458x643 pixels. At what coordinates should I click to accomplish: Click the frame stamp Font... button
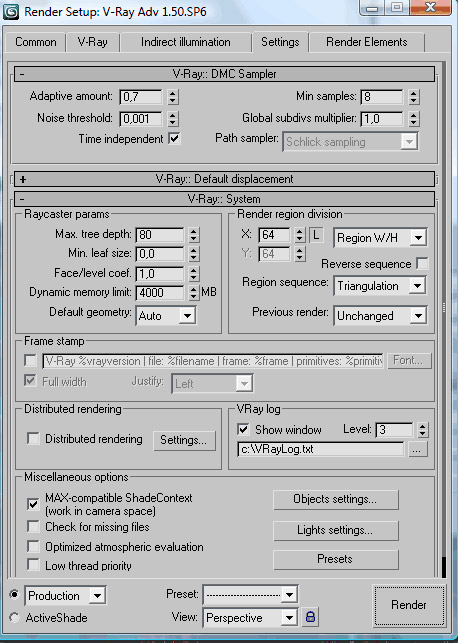[409, 360]
